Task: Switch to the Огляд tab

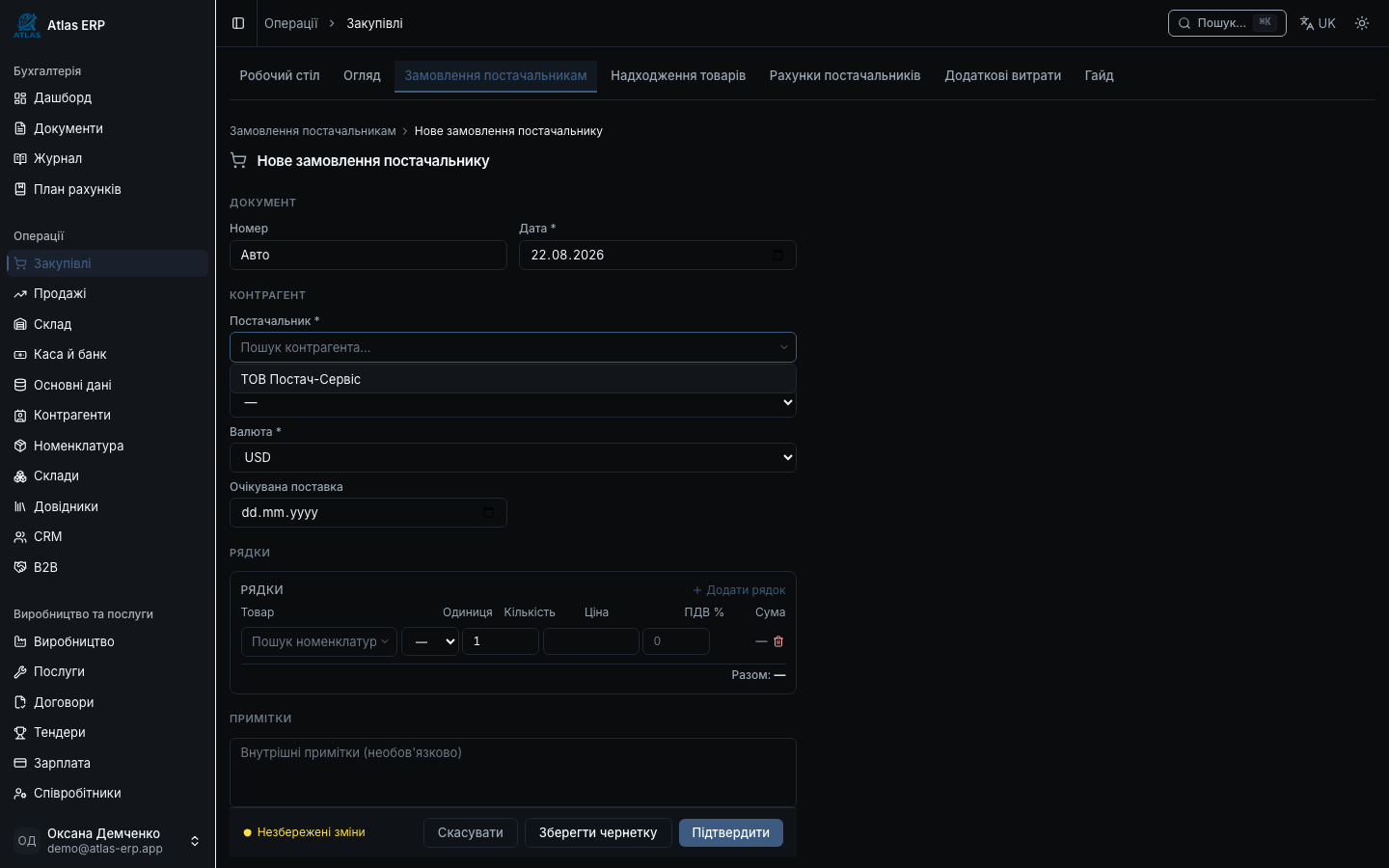Action: 362,75
